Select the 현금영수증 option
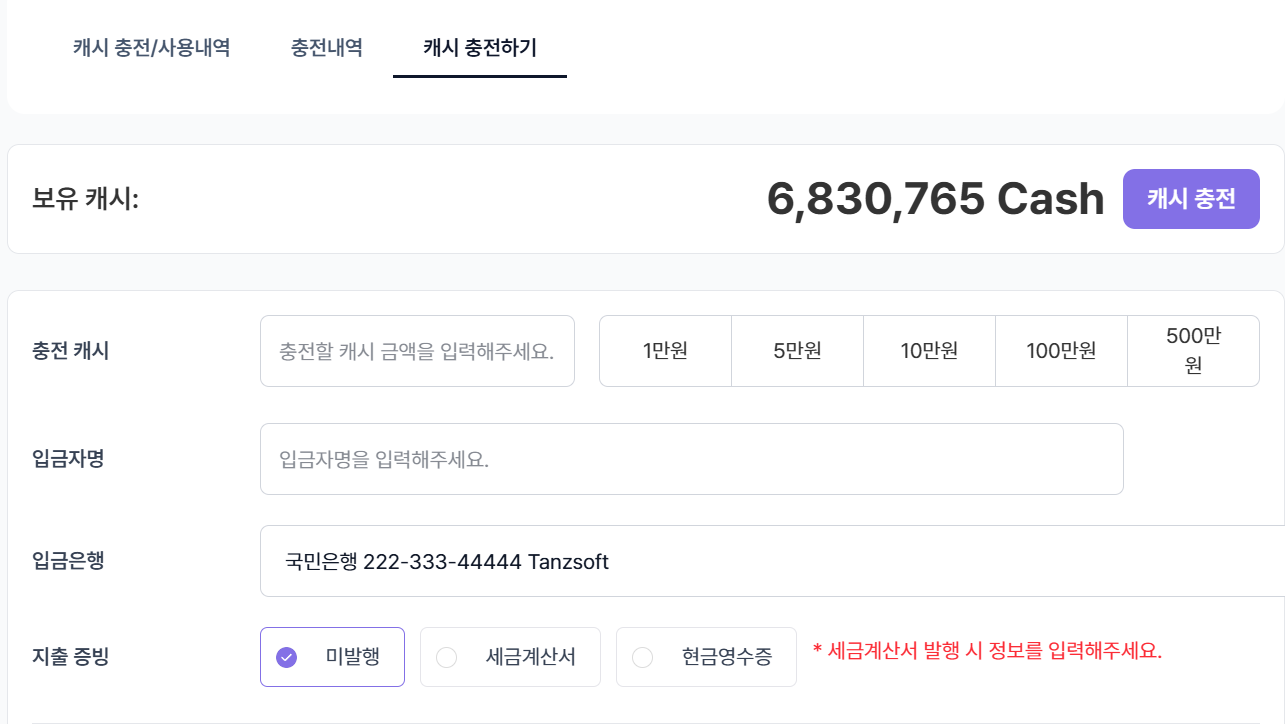Image resolution: width=1285 pixels, height=724 pixels. pyautogui.click(x=706, y=656)
